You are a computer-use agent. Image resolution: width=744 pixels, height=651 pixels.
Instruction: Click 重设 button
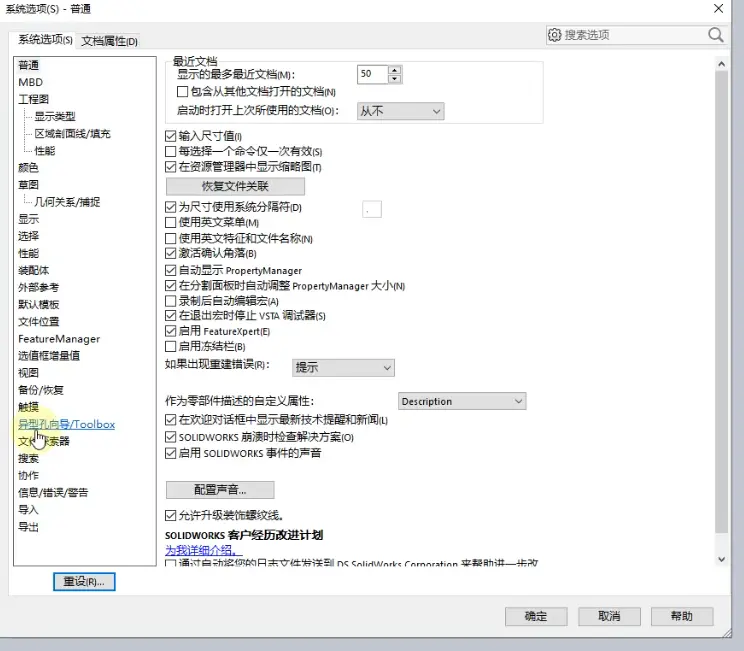point(84,582)
